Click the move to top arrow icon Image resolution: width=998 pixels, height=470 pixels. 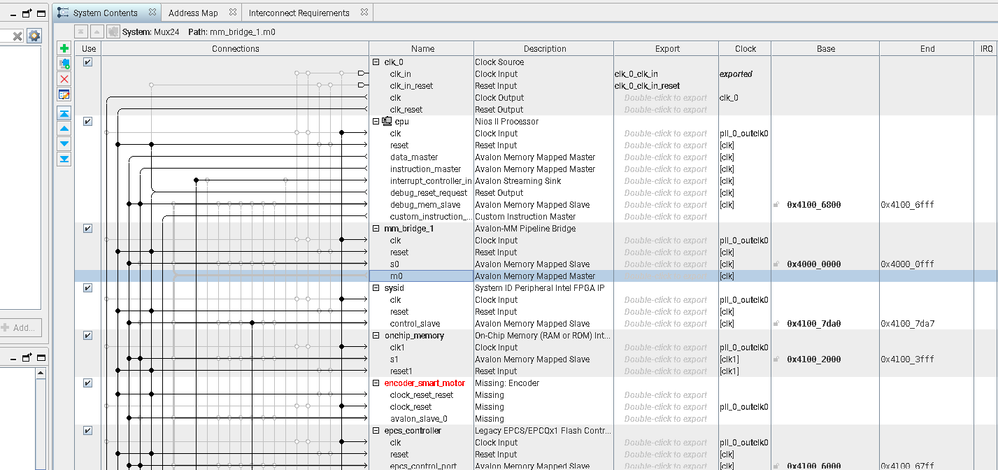tap(64, 114)
